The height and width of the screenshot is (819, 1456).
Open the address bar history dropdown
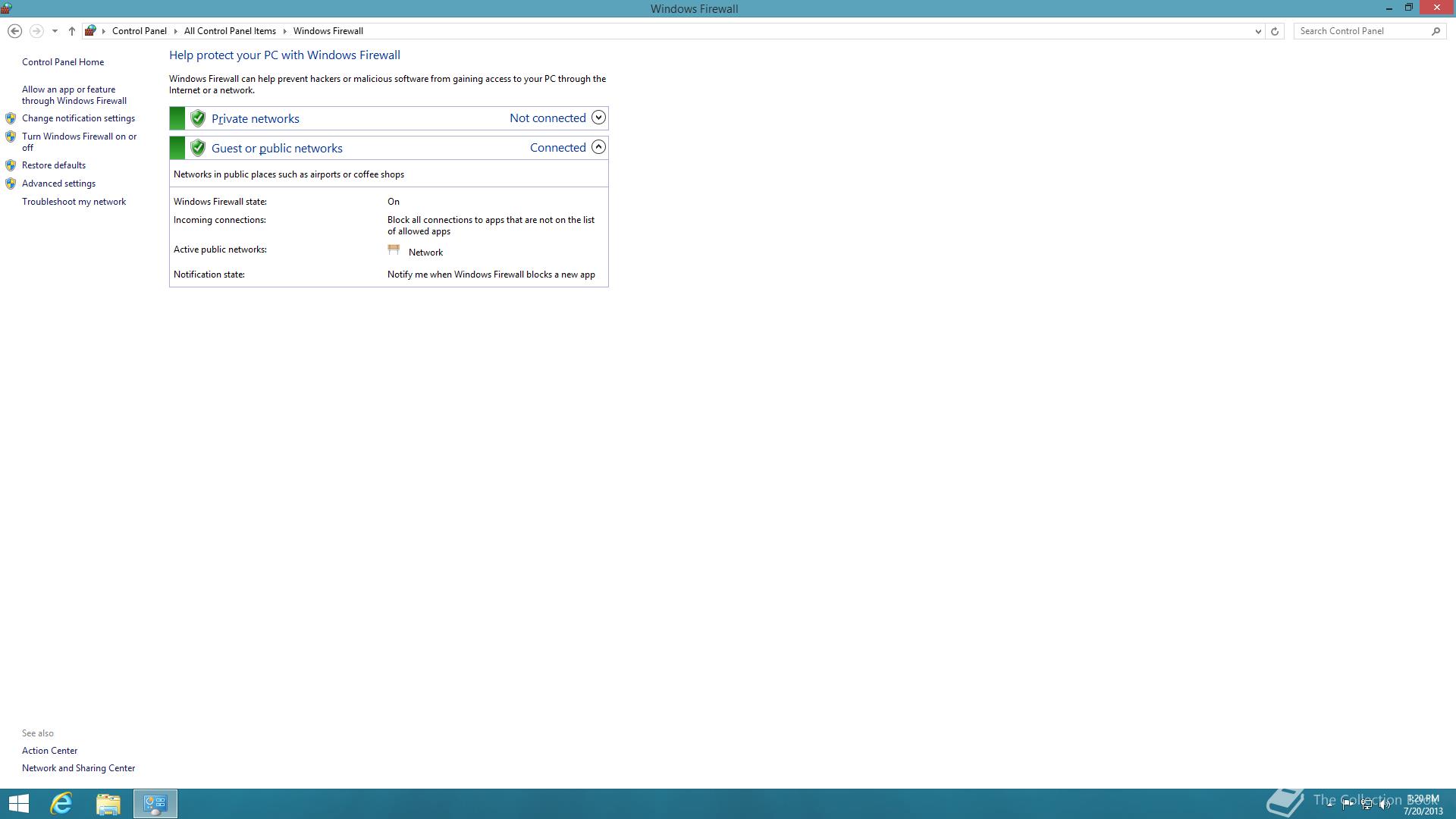[1258, 31]
